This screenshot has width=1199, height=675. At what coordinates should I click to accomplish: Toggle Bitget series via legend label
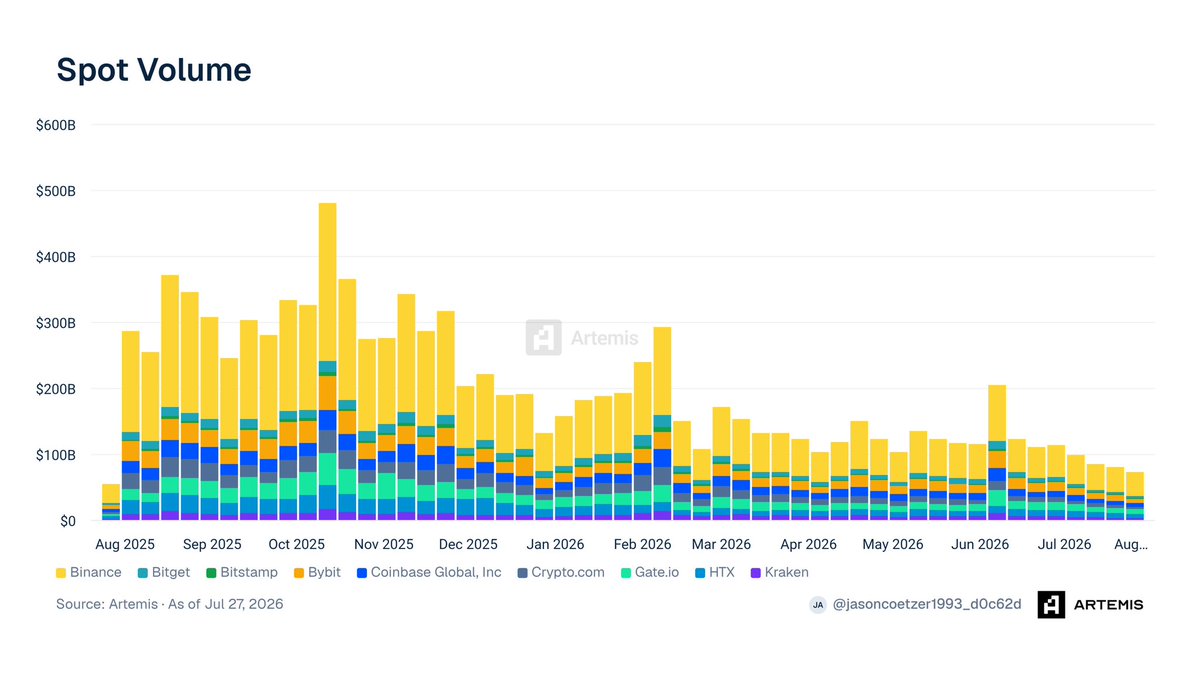[x=171, y=573]
